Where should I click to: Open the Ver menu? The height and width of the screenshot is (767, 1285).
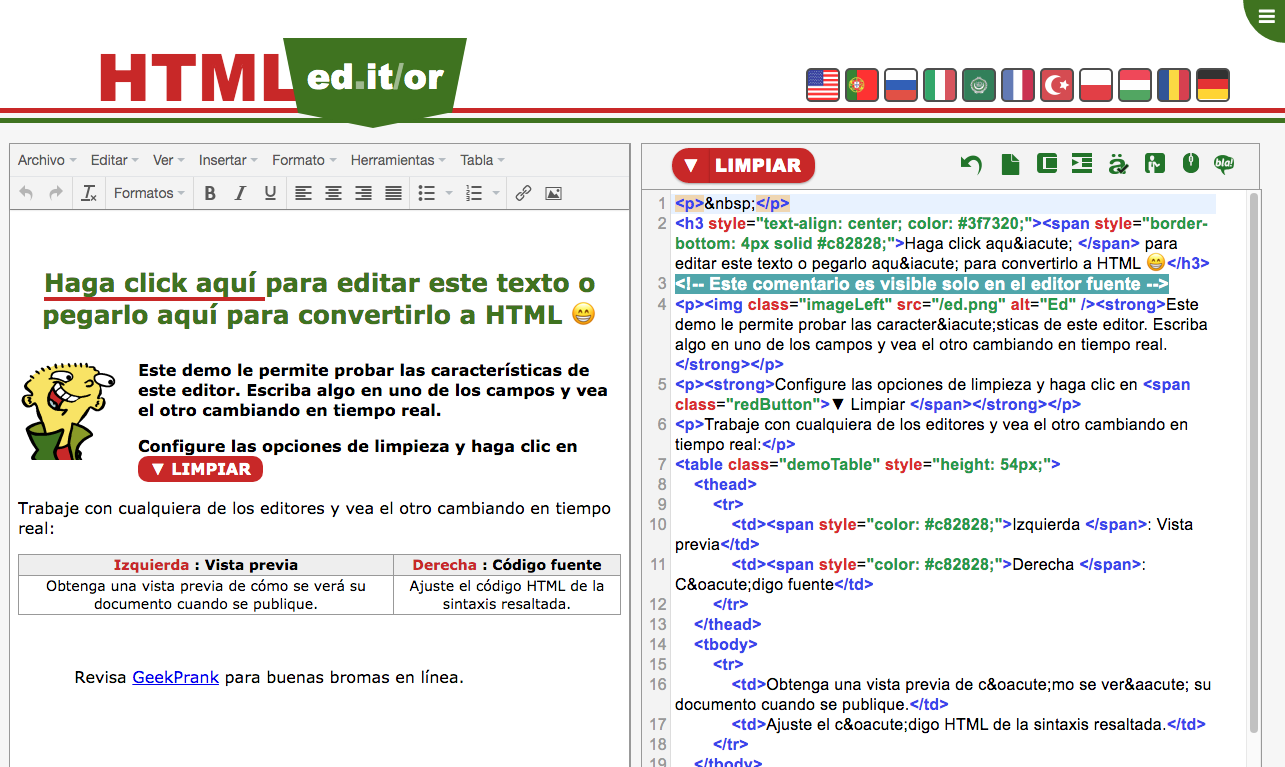point(168,160)
